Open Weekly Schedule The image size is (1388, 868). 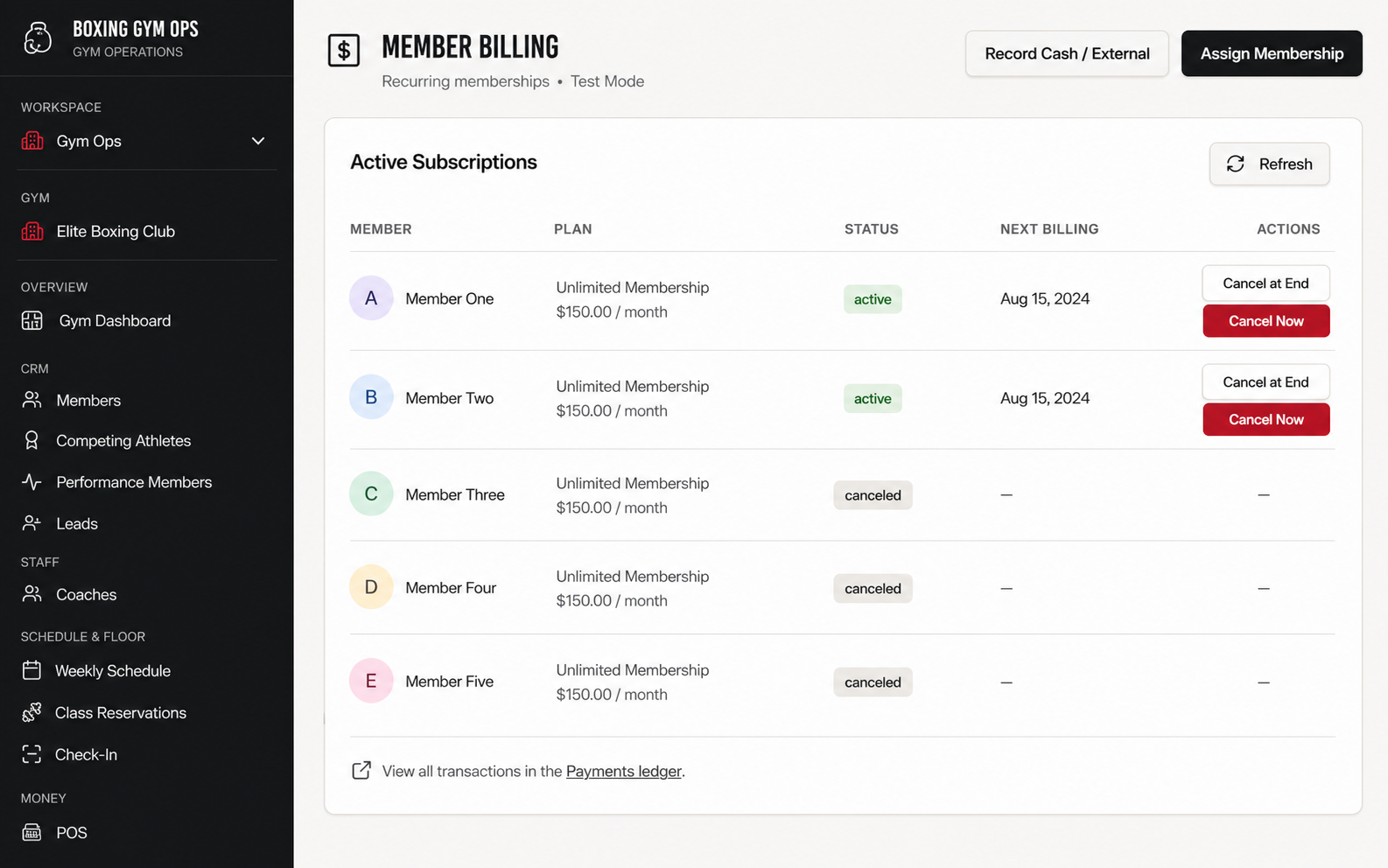click(113, 670)
